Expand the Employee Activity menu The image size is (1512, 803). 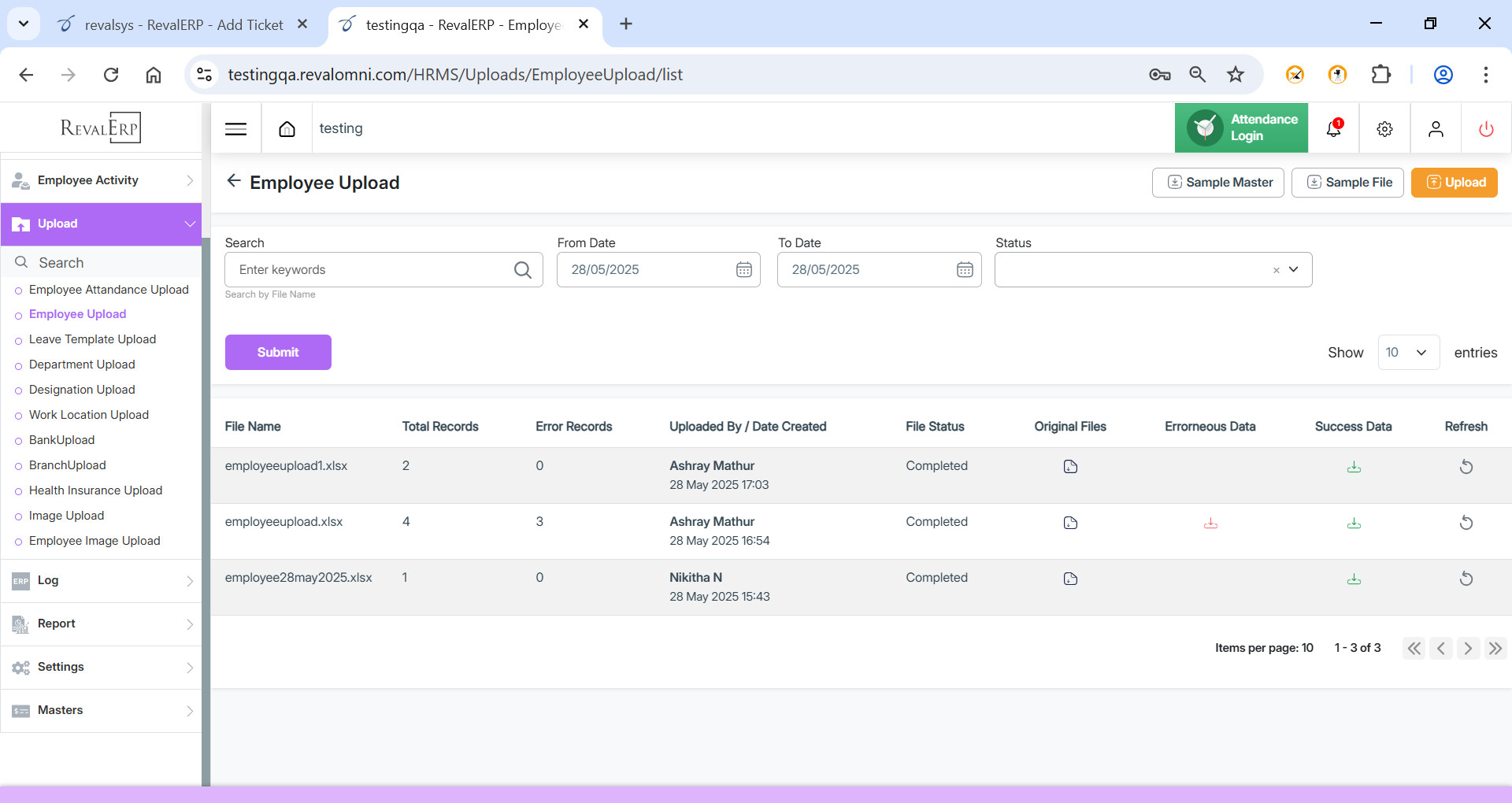[101, 180]
